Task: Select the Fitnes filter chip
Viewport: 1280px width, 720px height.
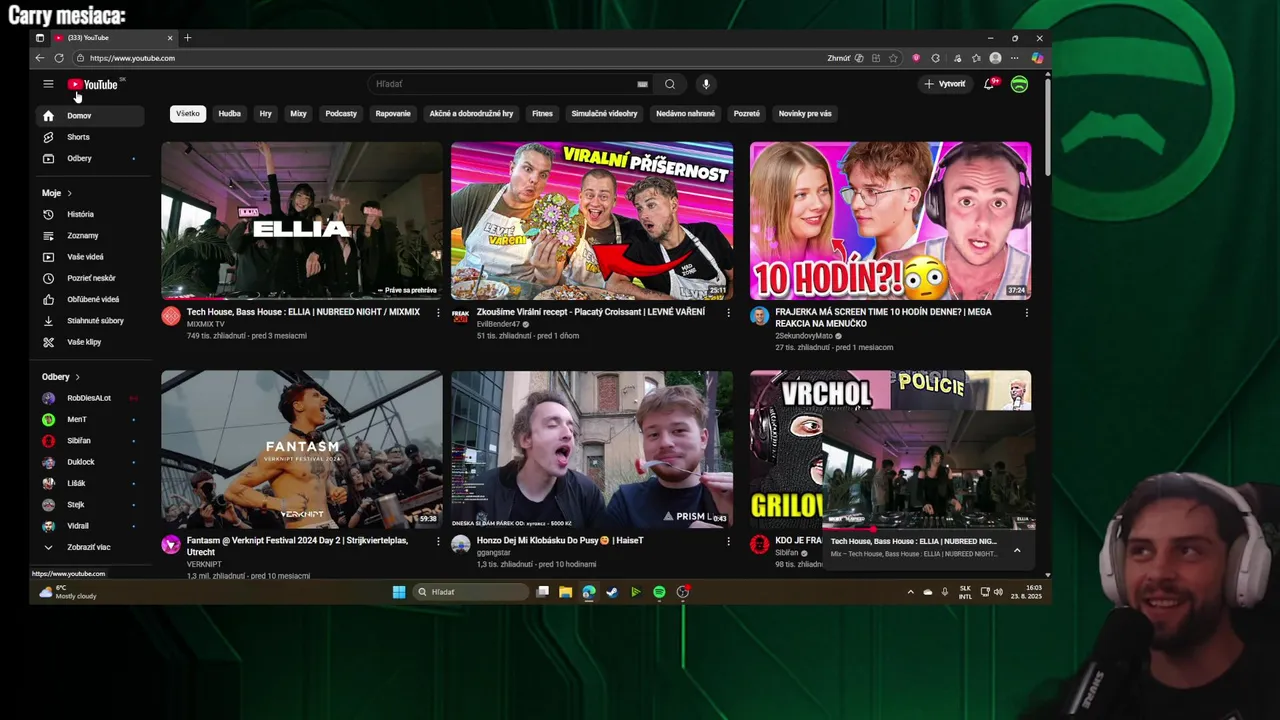Action: pos(542,113)
